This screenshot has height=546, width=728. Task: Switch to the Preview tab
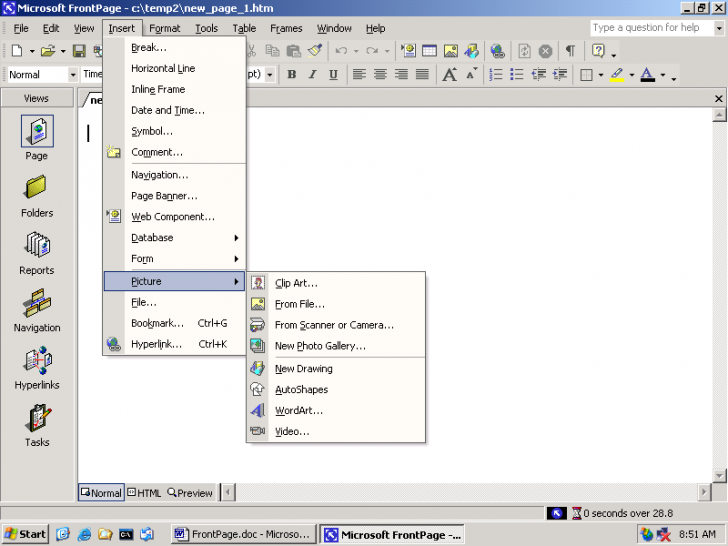190,493
